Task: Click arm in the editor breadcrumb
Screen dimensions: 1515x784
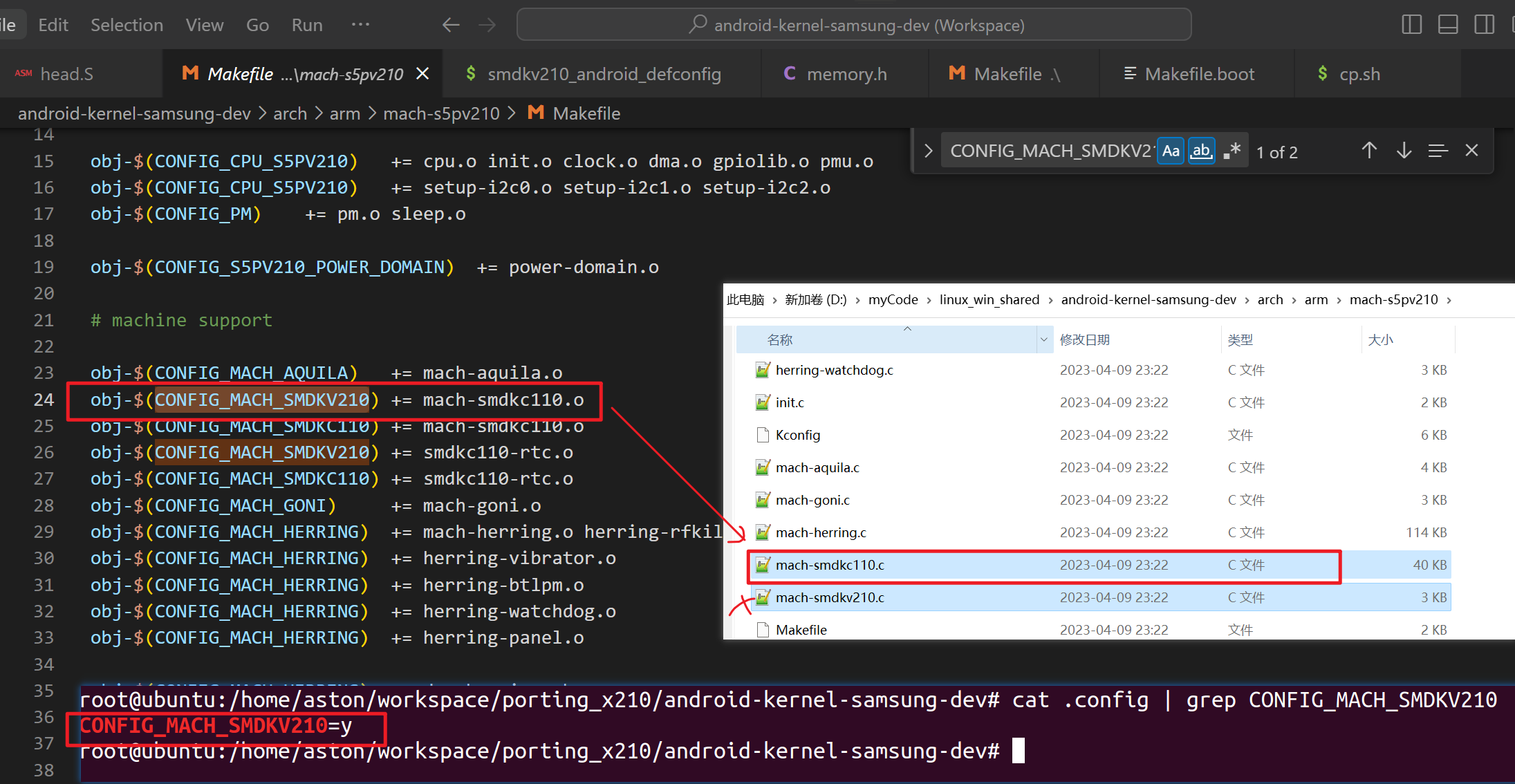Action: (x=344, y=113)
